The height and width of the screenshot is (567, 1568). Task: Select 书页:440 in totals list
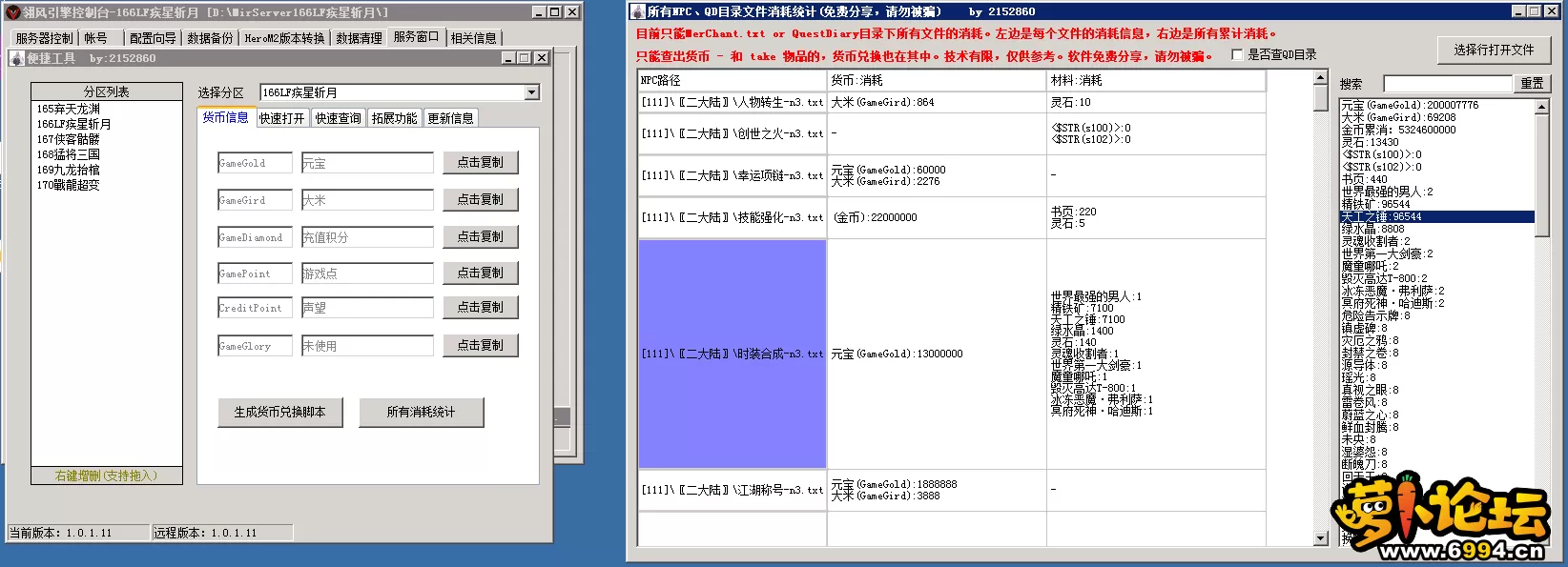[1365, 180]
